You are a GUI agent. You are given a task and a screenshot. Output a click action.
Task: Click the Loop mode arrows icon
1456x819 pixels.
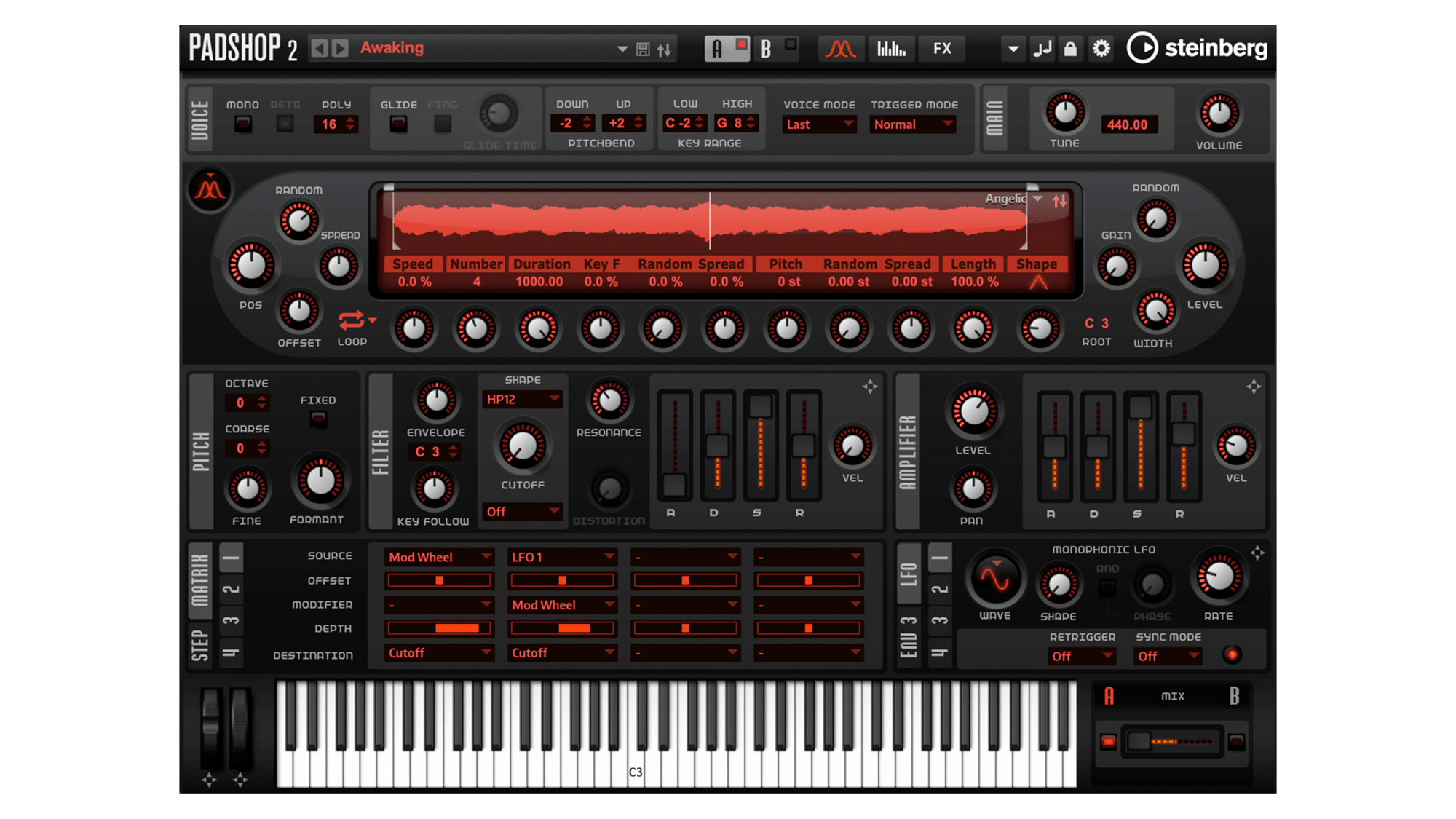[352, 320]
